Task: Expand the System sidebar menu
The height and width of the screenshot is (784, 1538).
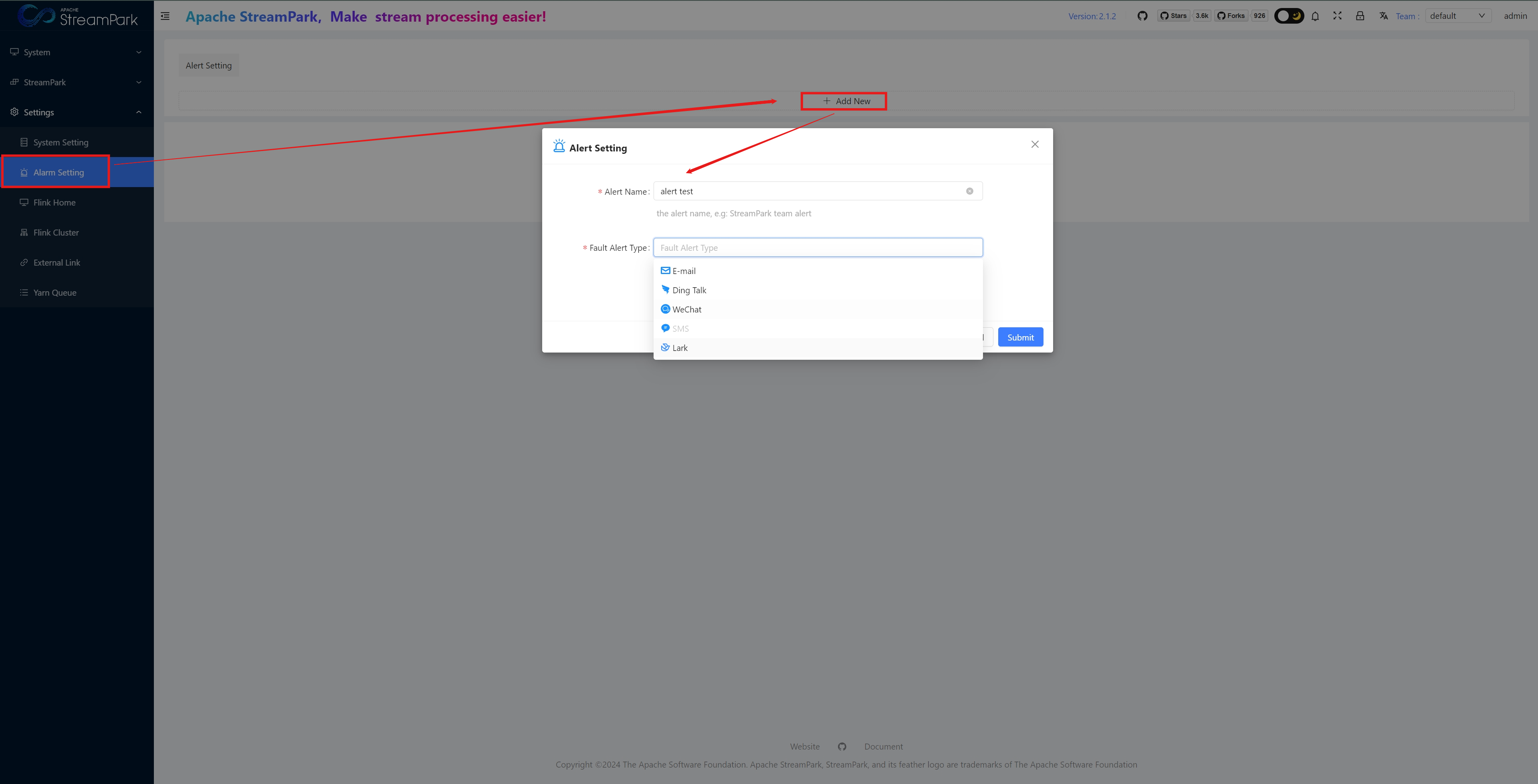Action: pyautogui.click(x=77, y=52)
